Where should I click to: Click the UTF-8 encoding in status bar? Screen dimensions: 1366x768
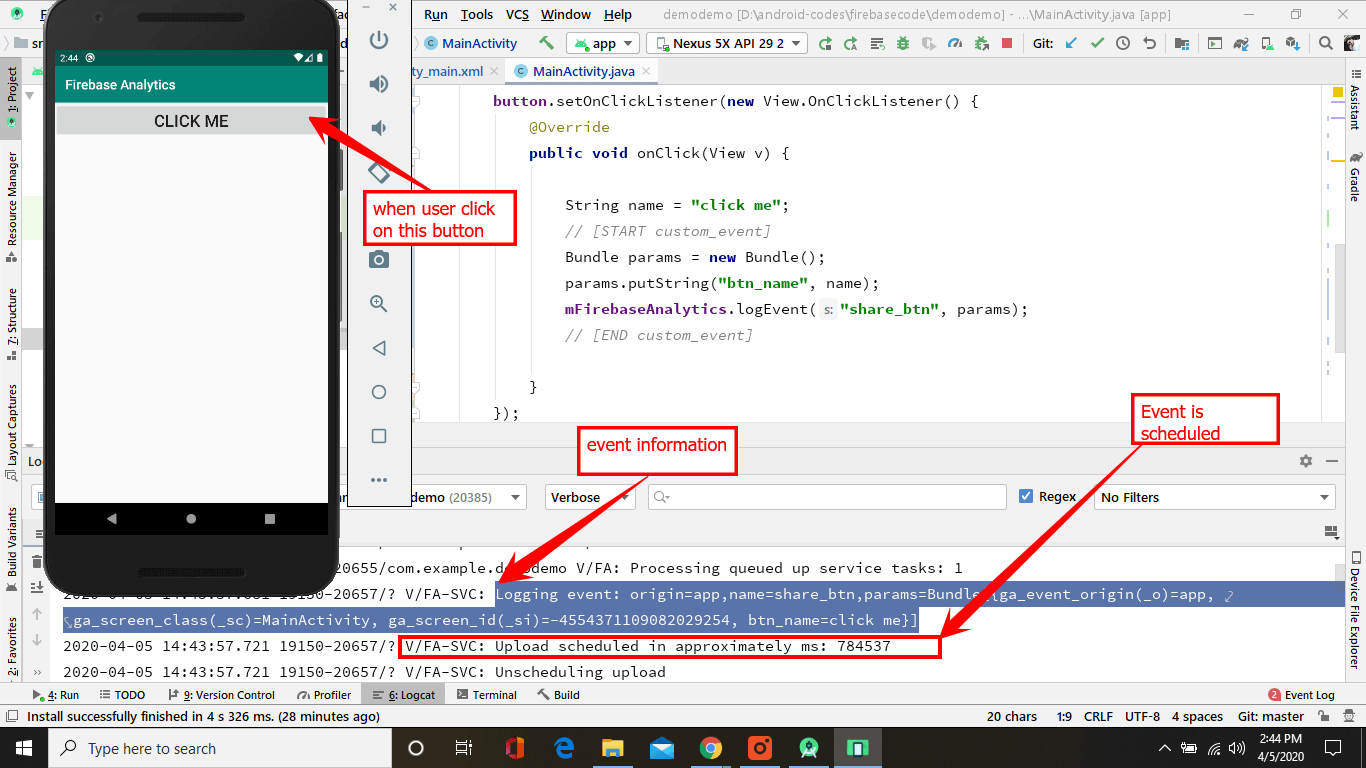click(x=1142, y=716)
